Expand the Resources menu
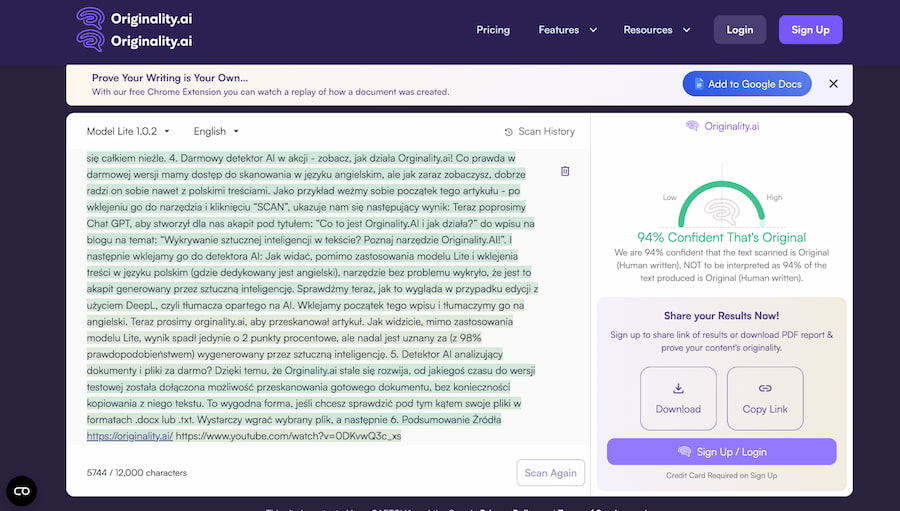Viewport: 900px width, 511px height. pyautogui.click(x=657, y=30)
